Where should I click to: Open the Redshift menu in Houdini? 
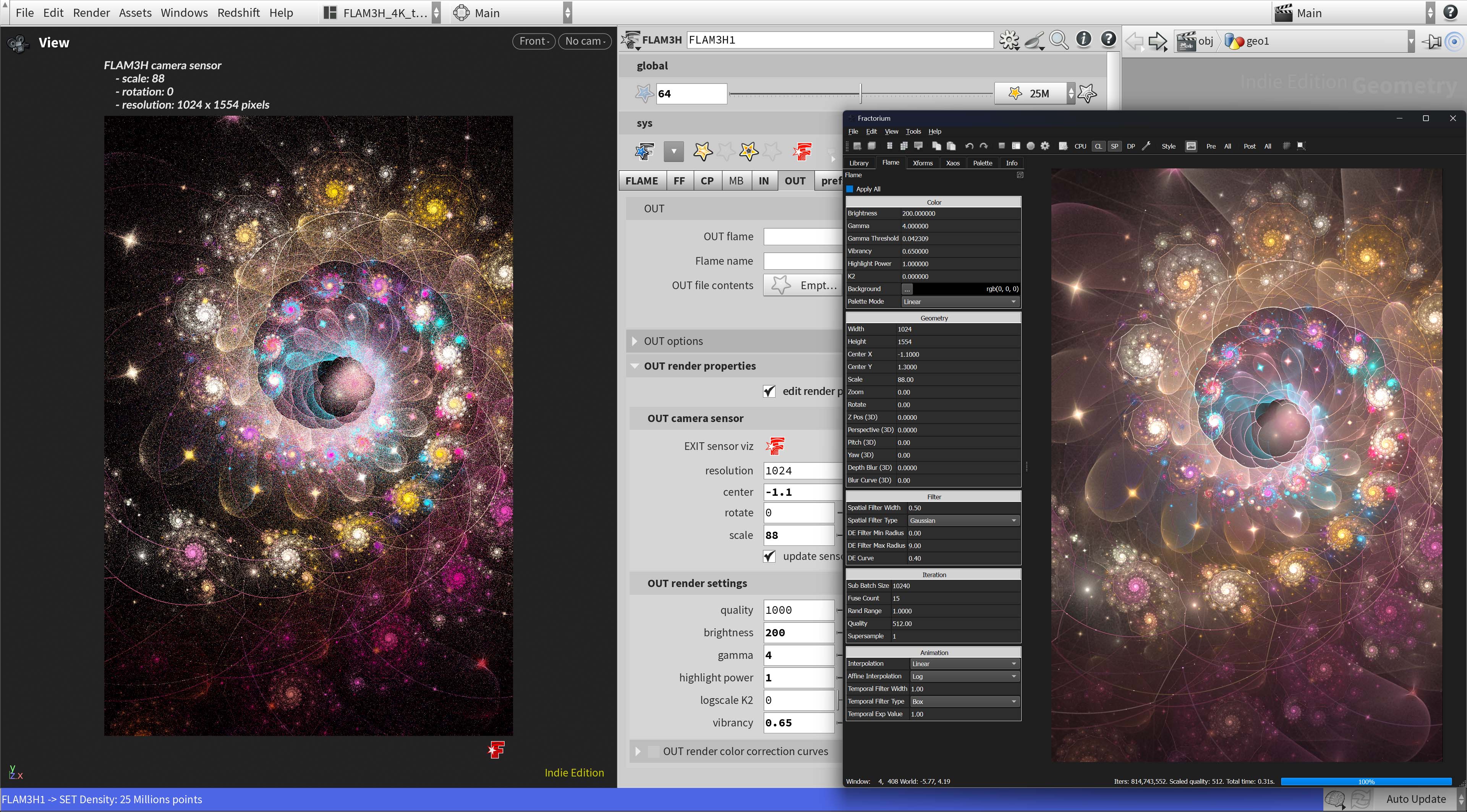[x=239, y=13]
